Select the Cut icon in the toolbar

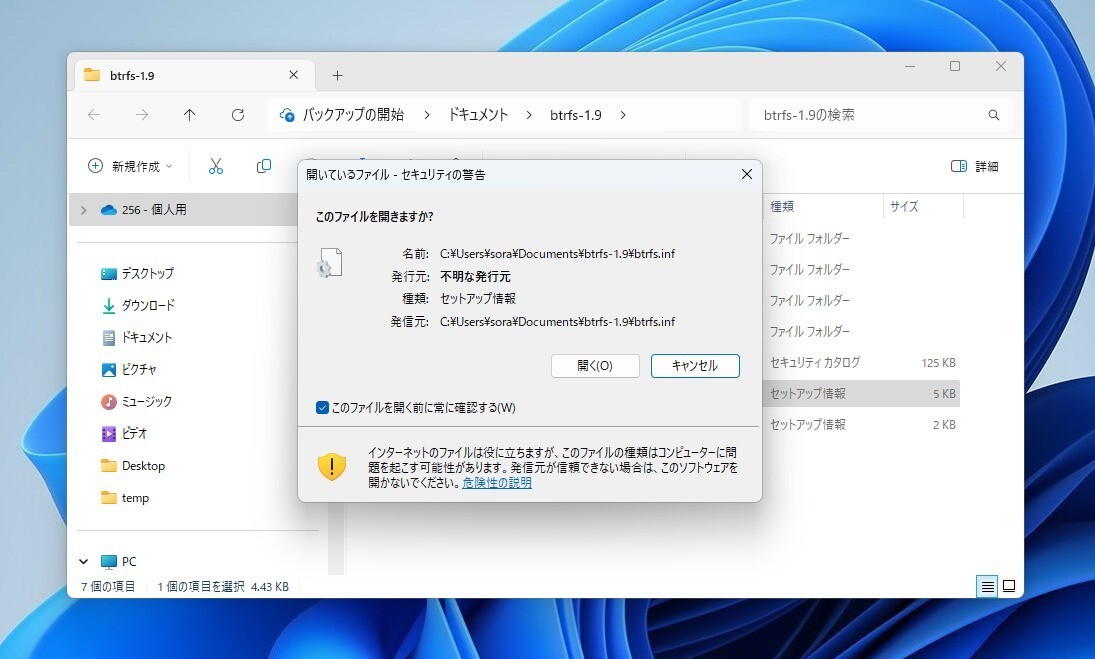click(215, 166)
